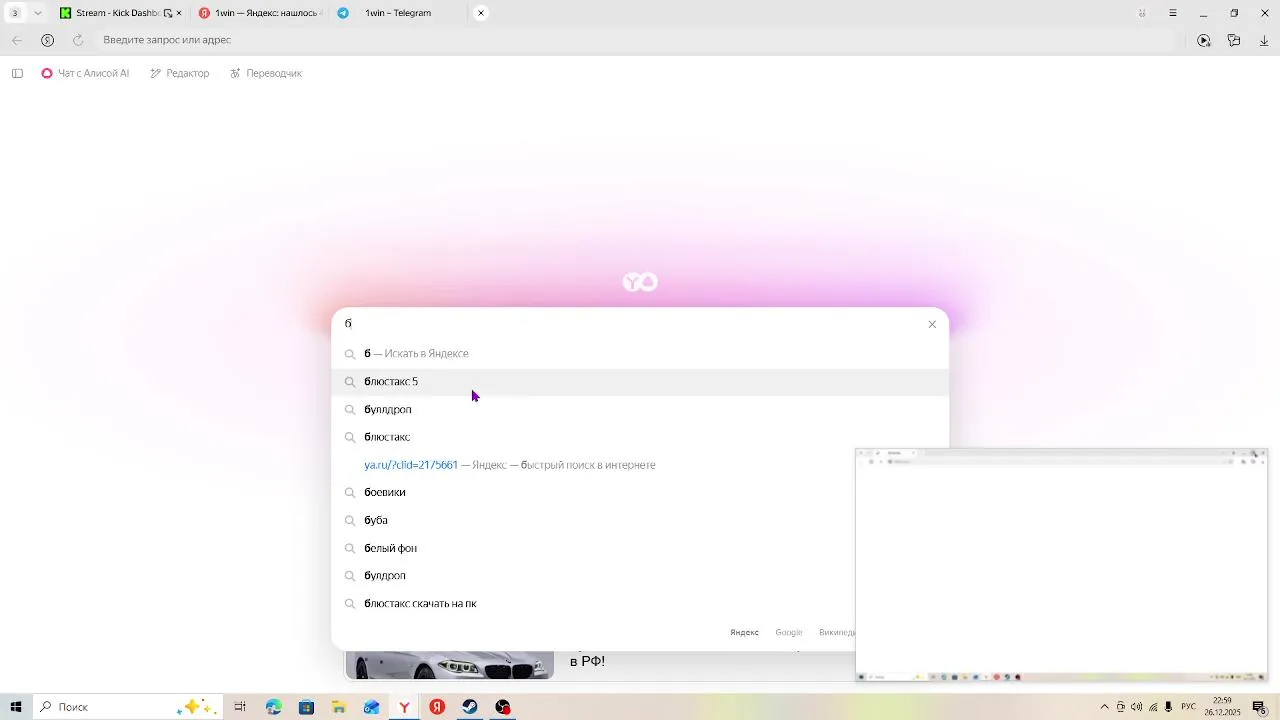Launch Microsoft Edge from taskbar
The image size is (1280, 720).
(x=274, y=707)
